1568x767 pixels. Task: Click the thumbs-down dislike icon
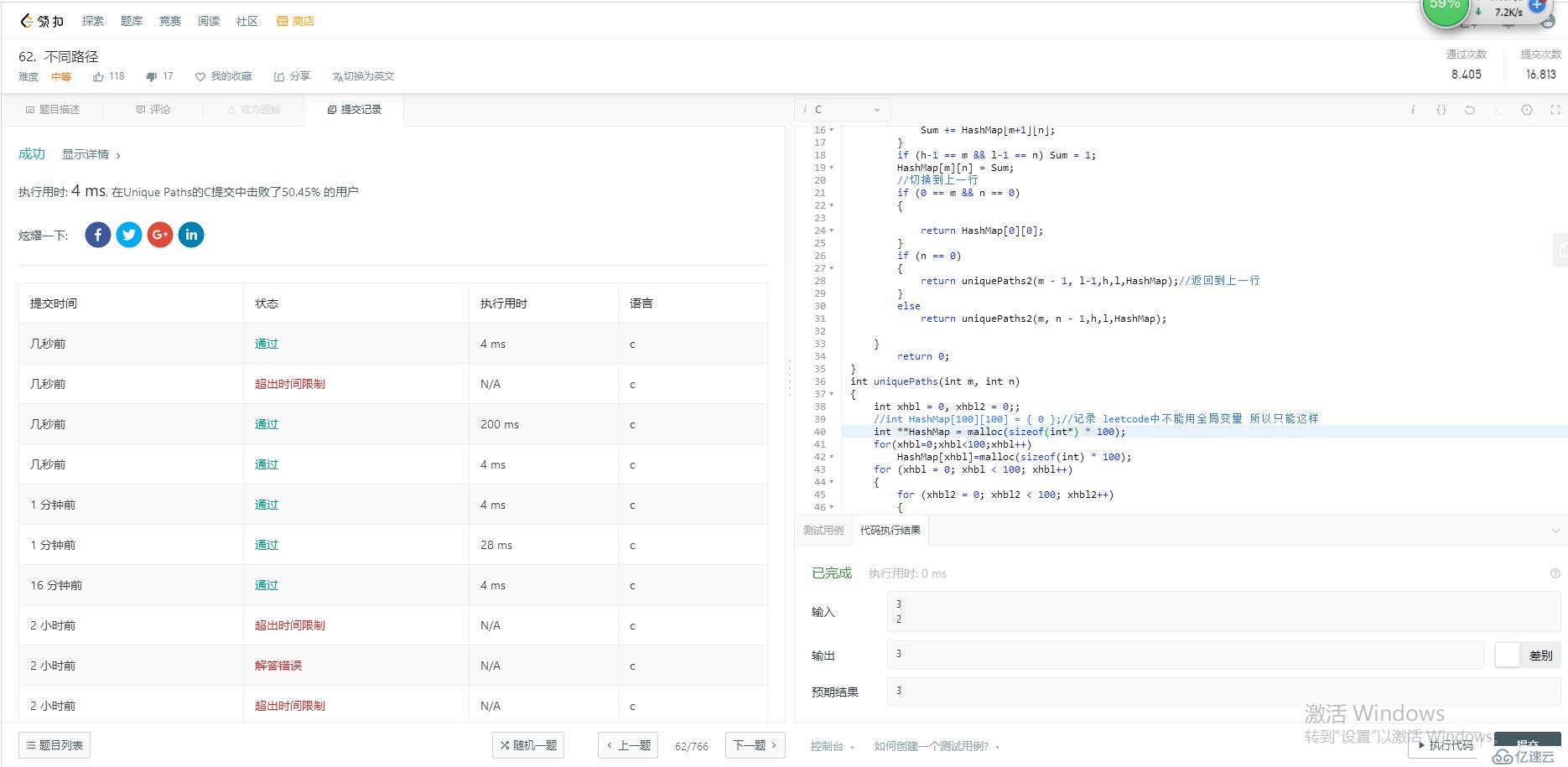pos(151,76)
